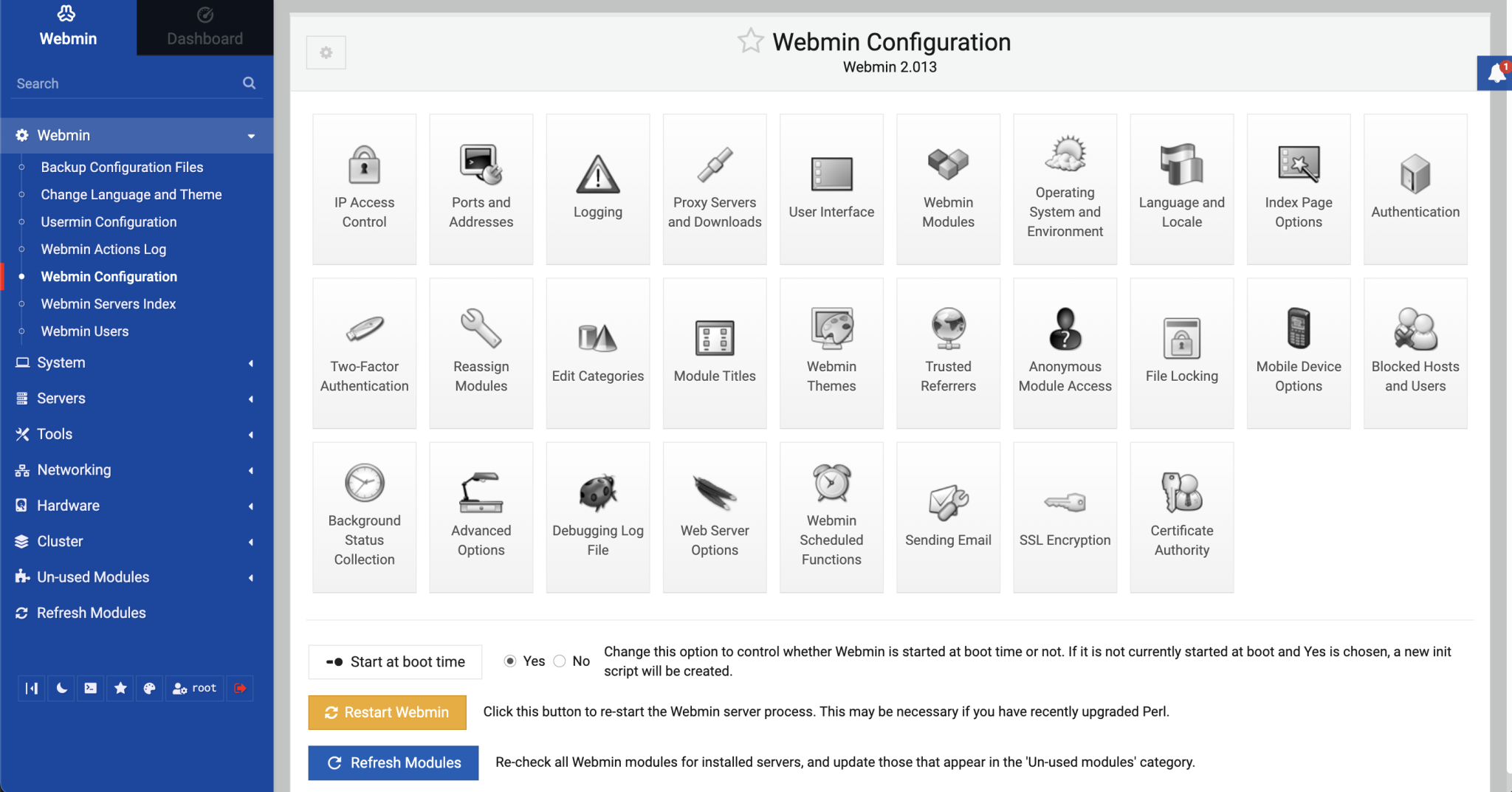Image resolution: width=1512 pixels, height=792 pixels.
Task: Toggle night mode with the moon icon
Action: click(61, 688)
